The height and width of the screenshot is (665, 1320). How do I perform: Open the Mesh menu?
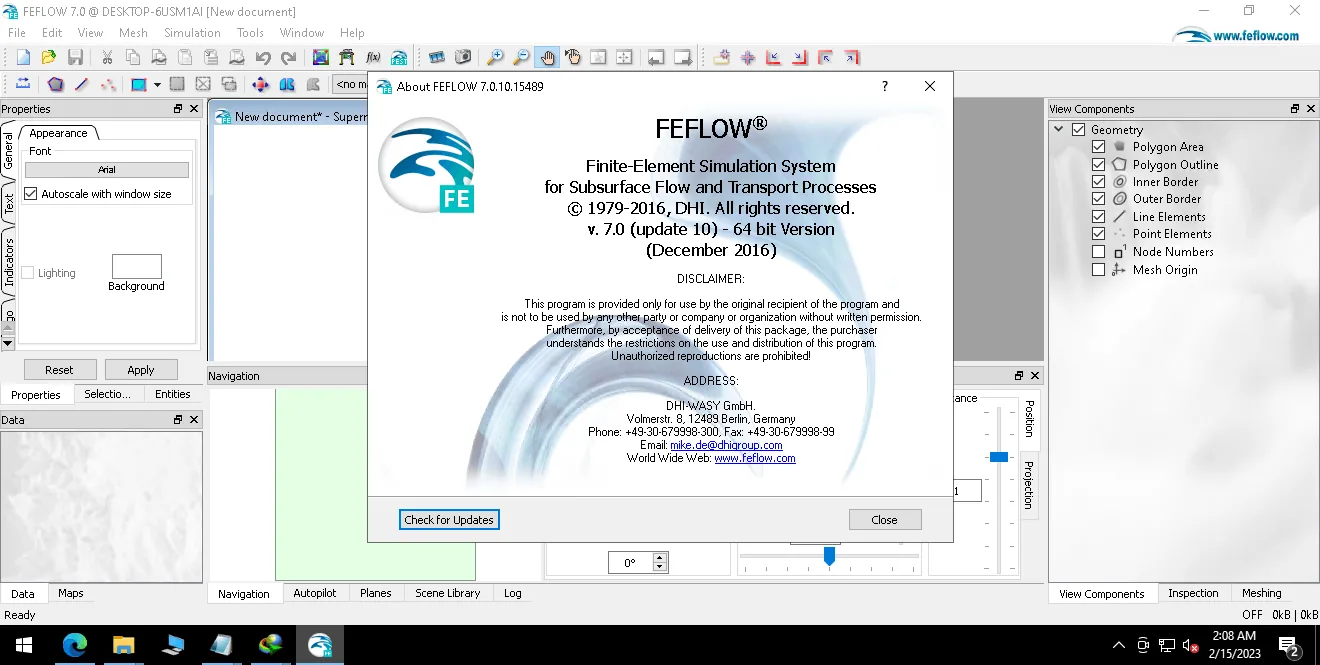pos(133,33)
